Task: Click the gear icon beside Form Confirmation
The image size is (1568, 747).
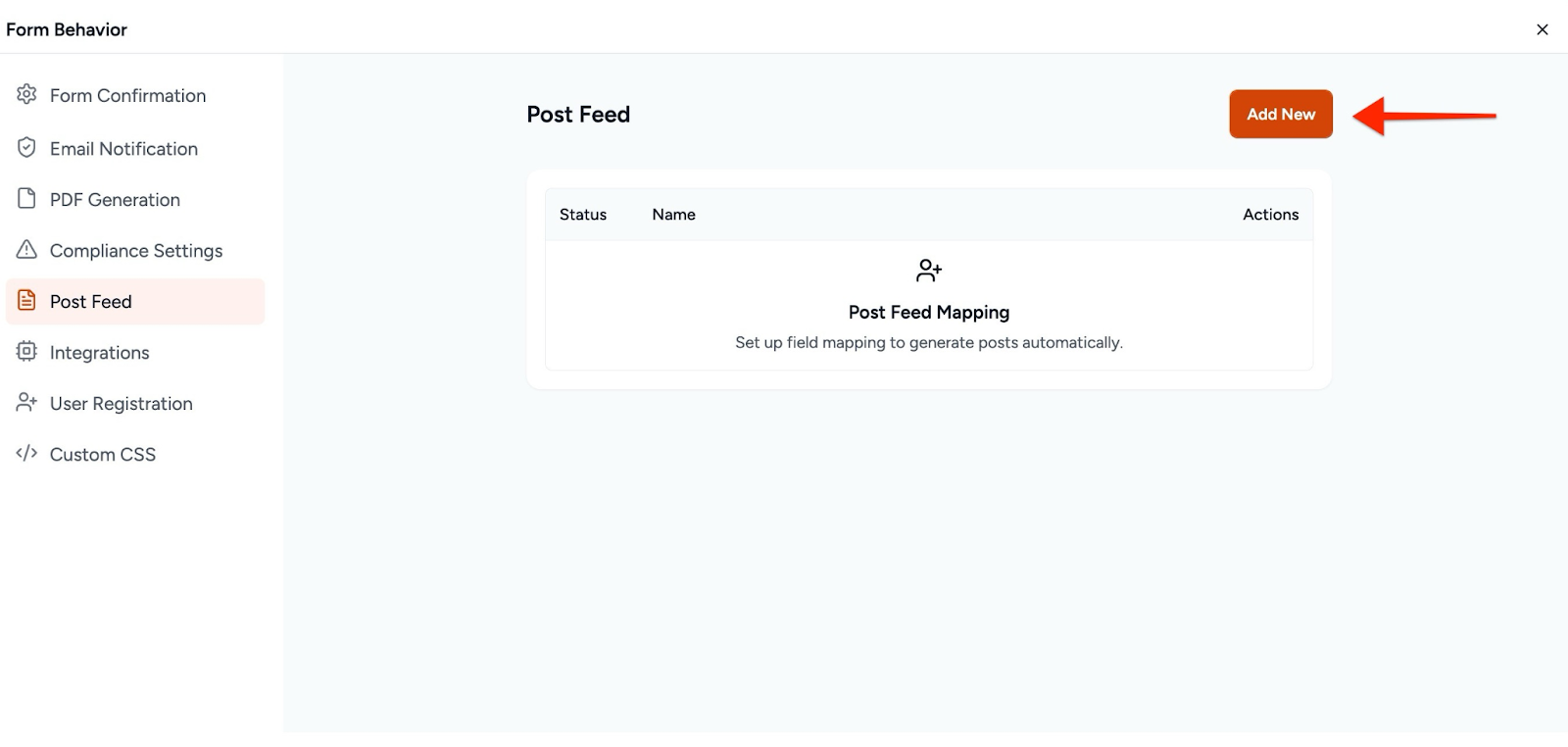Action: [x=26, y=94]
